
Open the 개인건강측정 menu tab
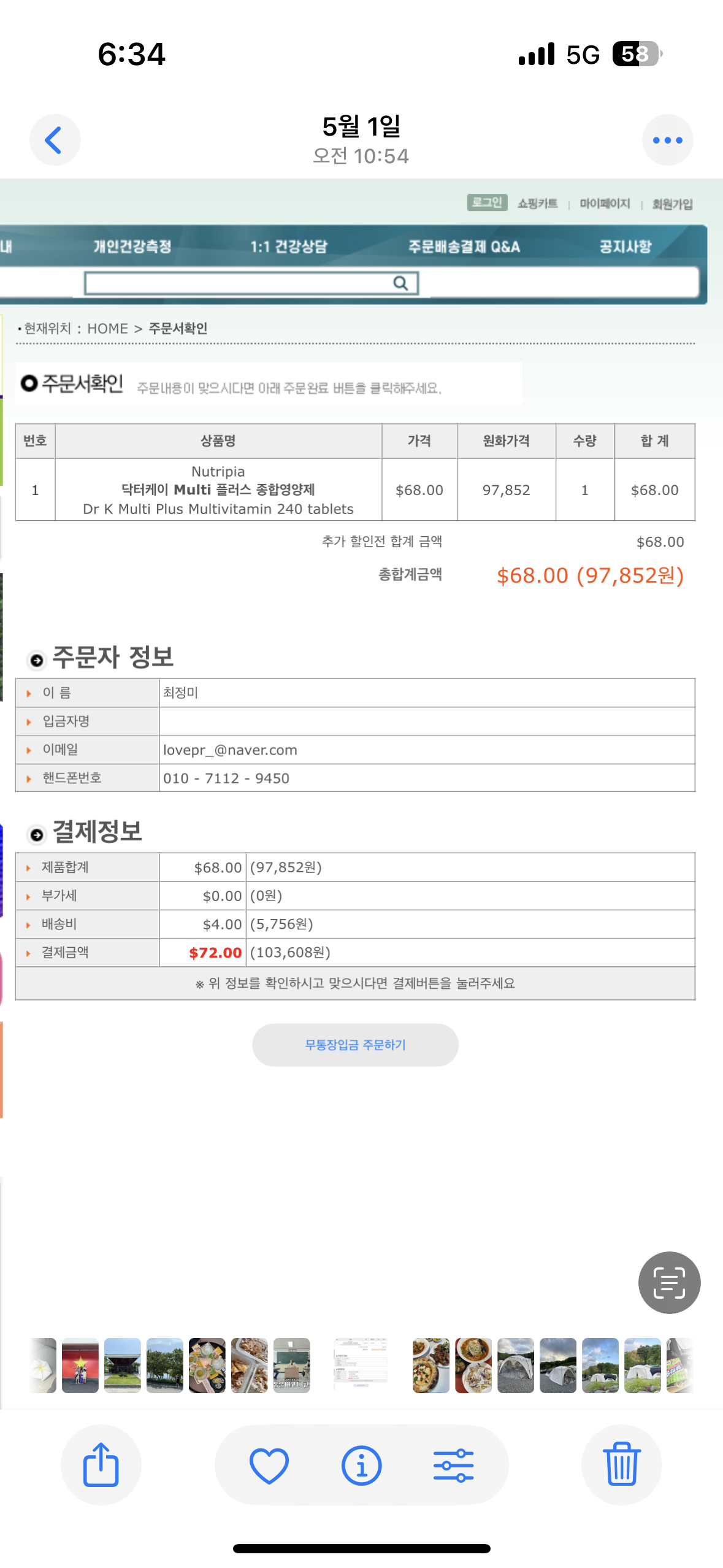[x=132, y=247]
